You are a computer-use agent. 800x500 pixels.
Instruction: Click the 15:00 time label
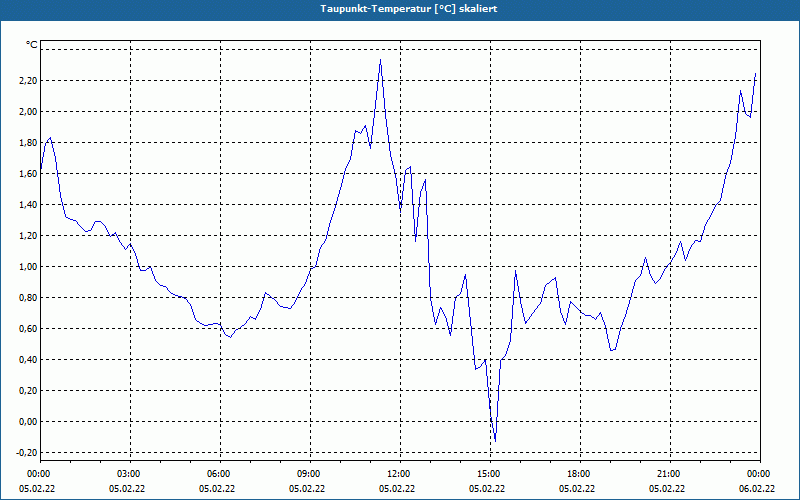490,474
